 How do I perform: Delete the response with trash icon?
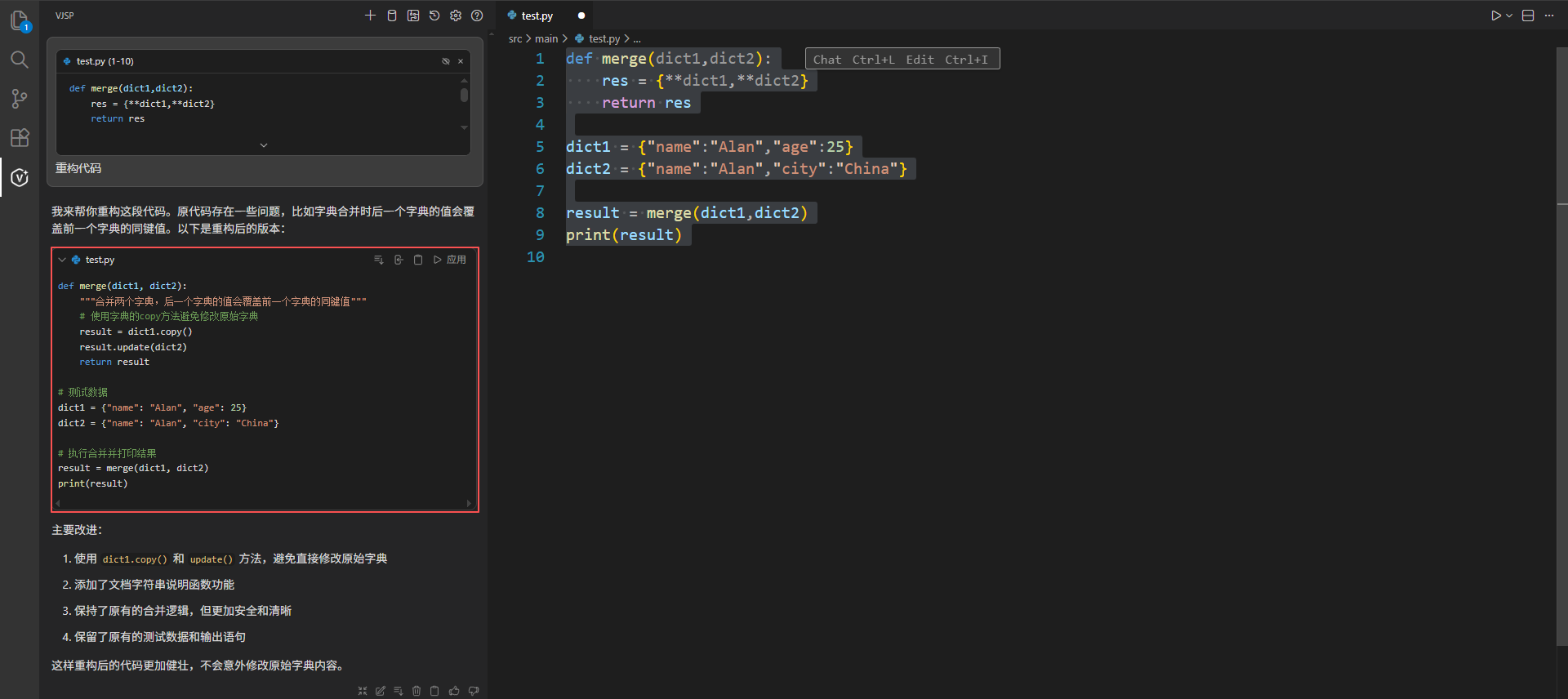[x=416, y=691]
